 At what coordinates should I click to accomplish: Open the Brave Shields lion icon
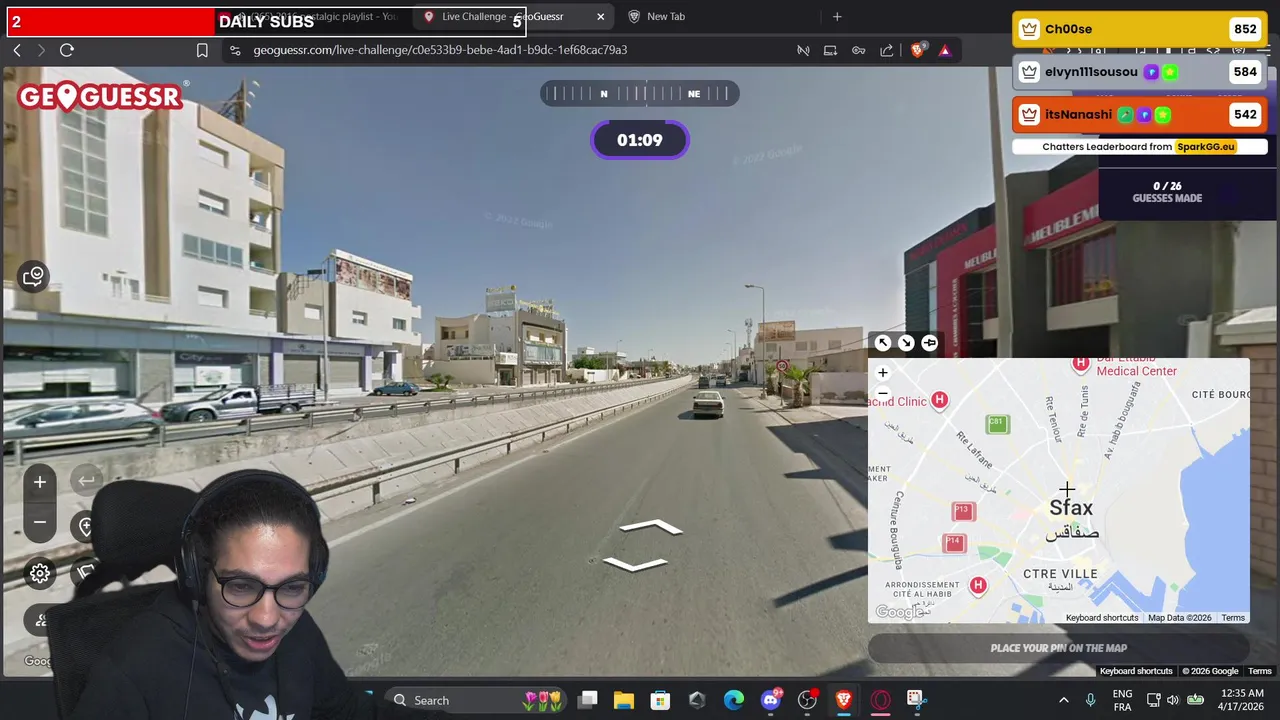coord(917,50)
